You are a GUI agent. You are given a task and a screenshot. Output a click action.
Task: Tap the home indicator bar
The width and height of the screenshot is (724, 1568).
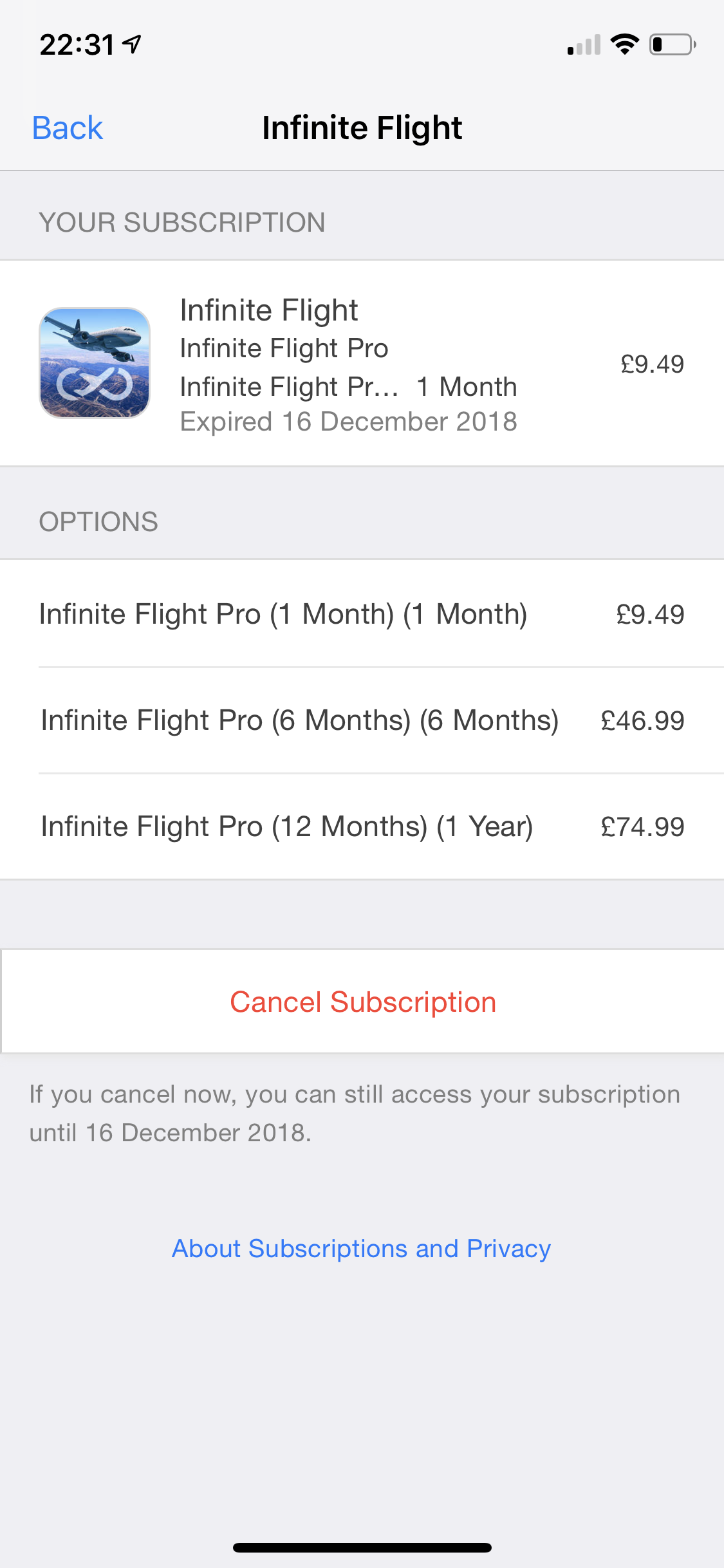pyautogui.click(x=362, y=1547)
